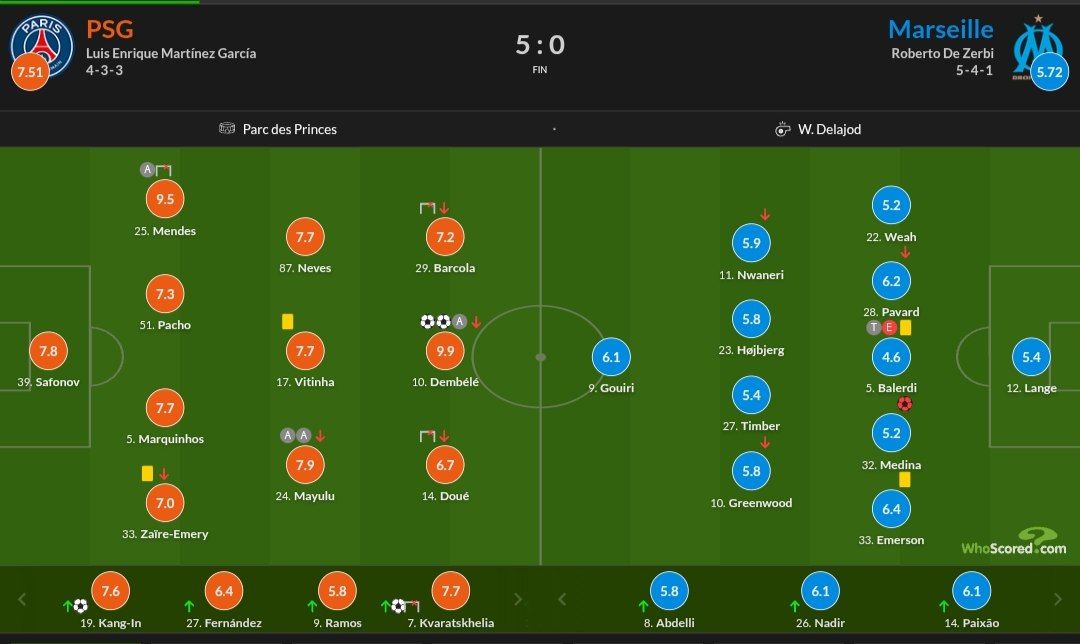
Task: Open the Marseille team name link
Action: (941, 29)
